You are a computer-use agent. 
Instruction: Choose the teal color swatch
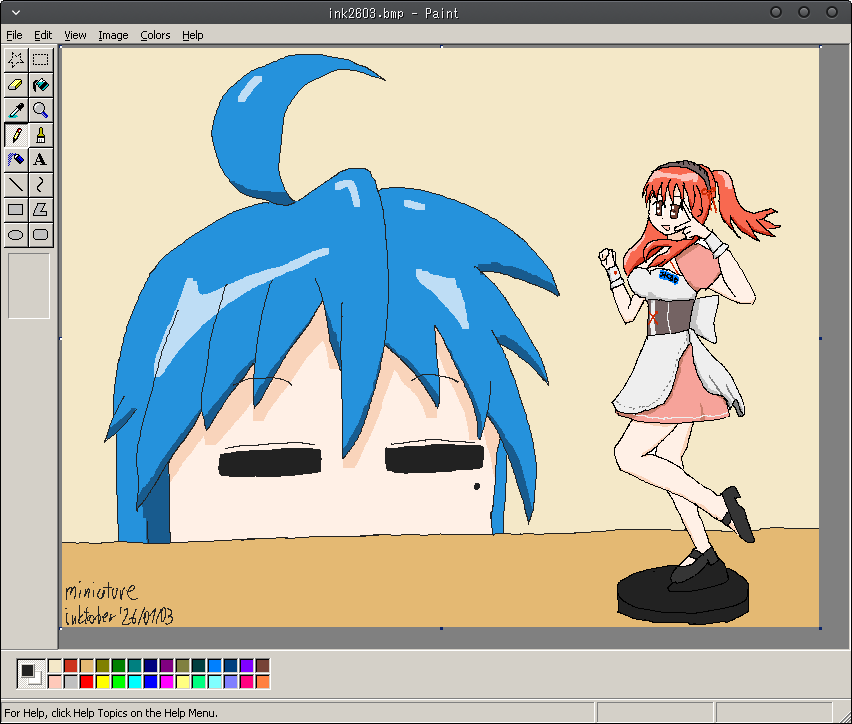tap(135, 666)
